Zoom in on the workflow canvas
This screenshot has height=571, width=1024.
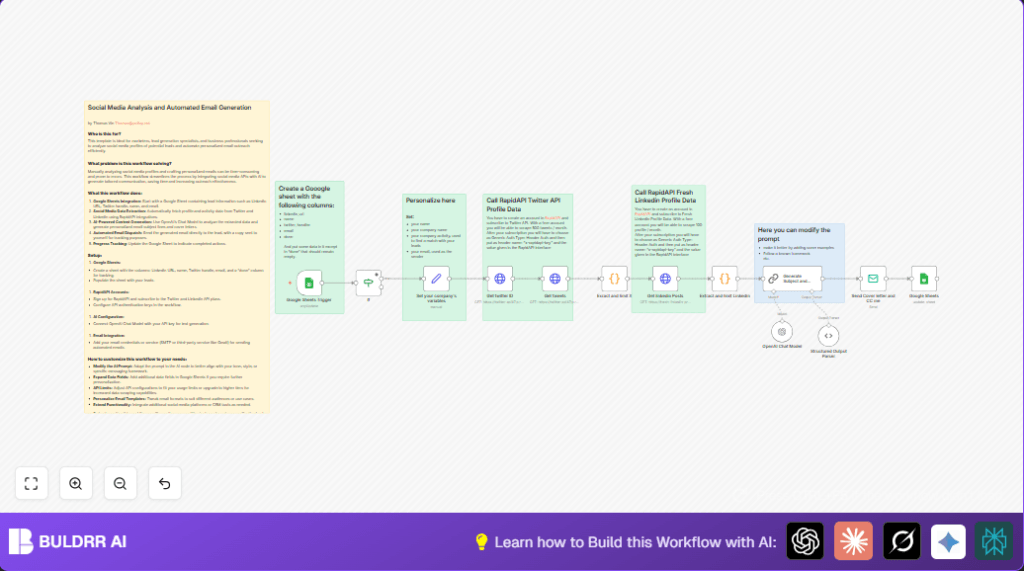[76, 483]
